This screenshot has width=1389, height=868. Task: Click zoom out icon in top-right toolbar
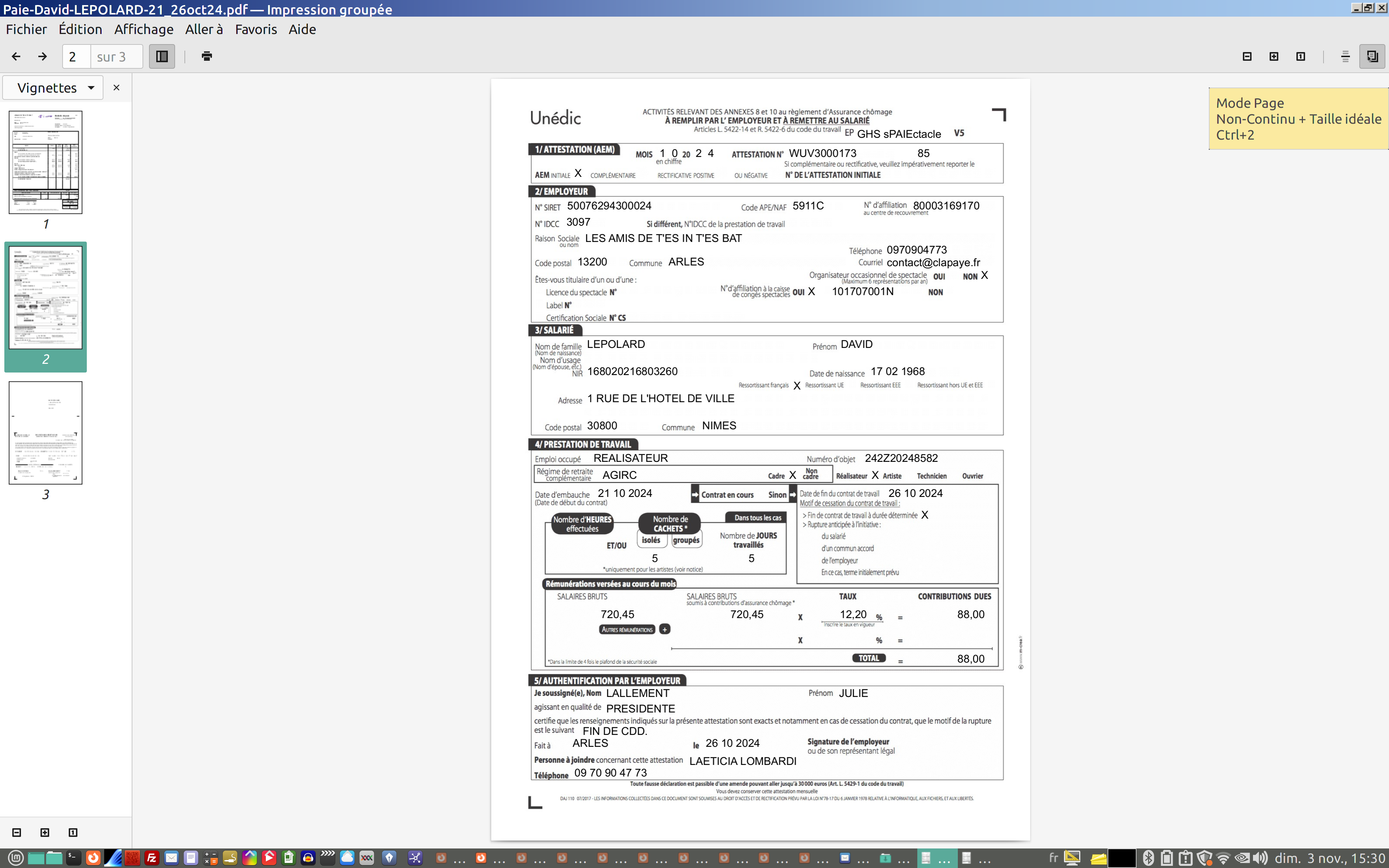(1246, 56)
